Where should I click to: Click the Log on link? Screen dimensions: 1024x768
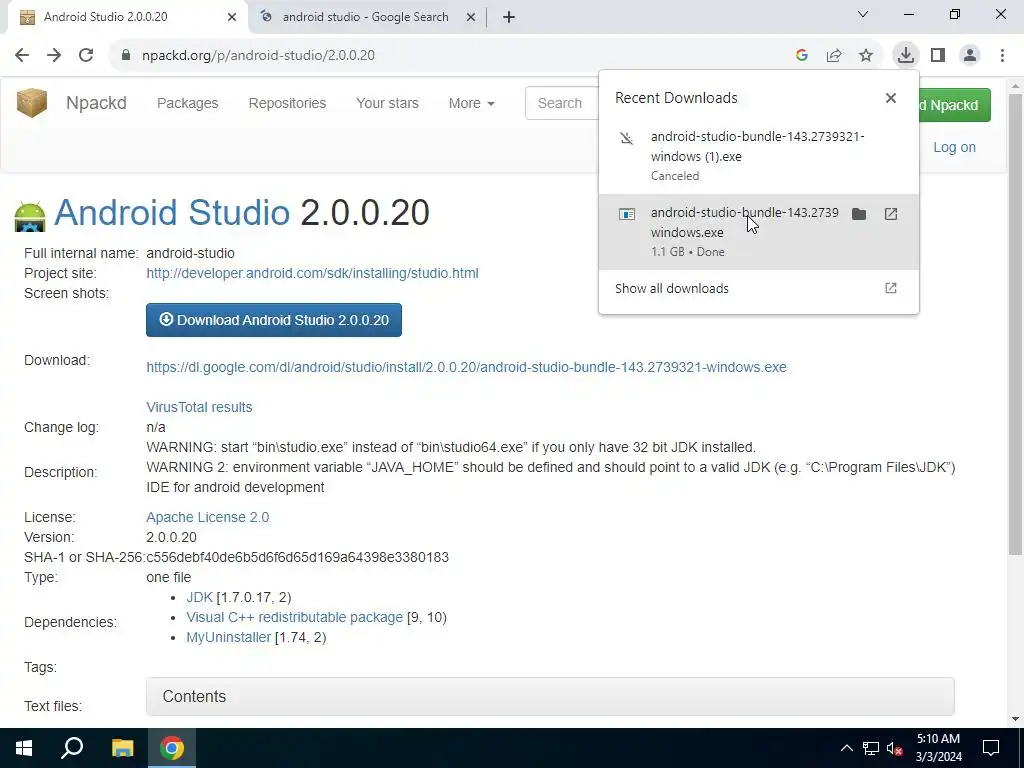(x=954, y=147)
